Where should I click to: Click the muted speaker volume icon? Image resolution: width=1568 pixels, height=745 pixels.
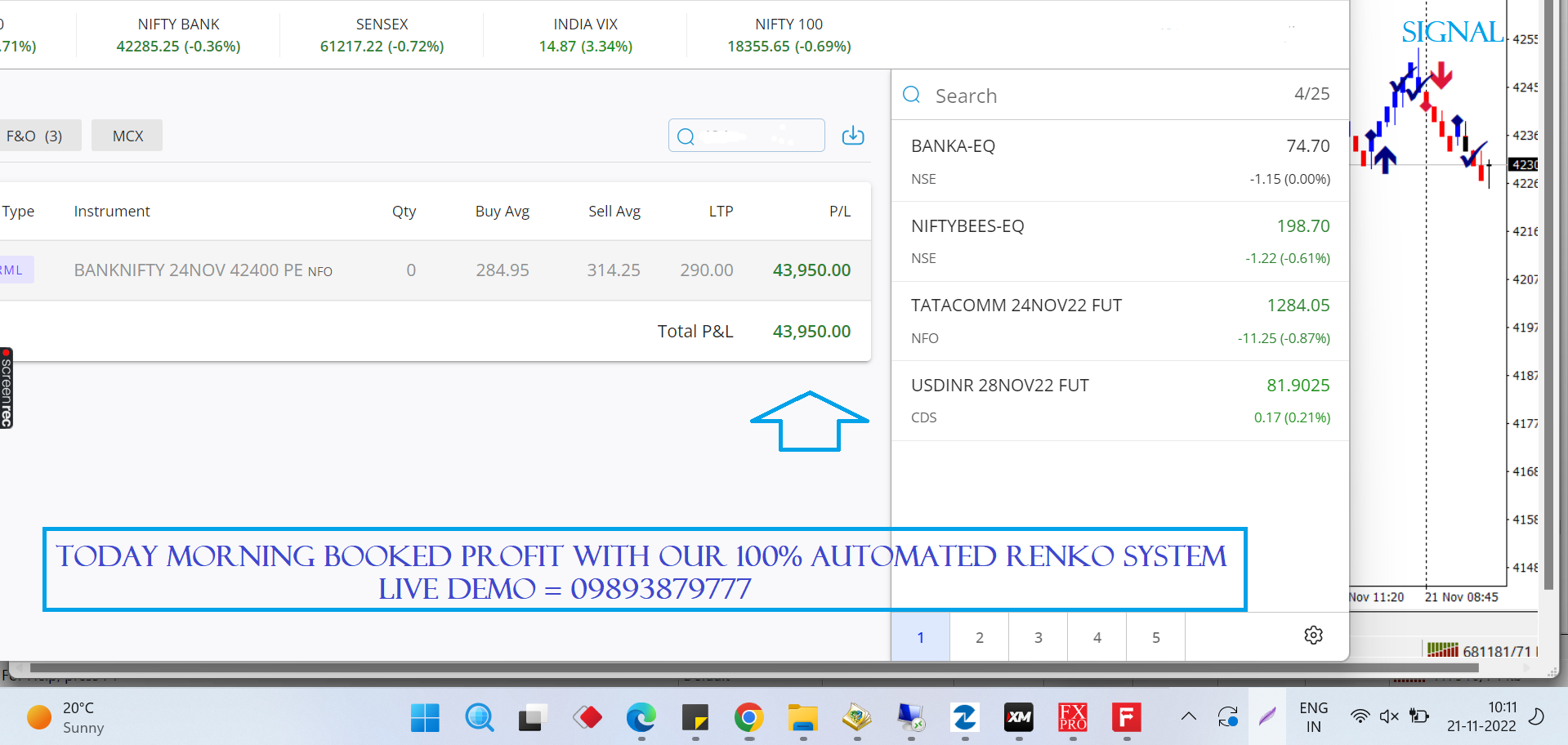tap(1389, 716)
